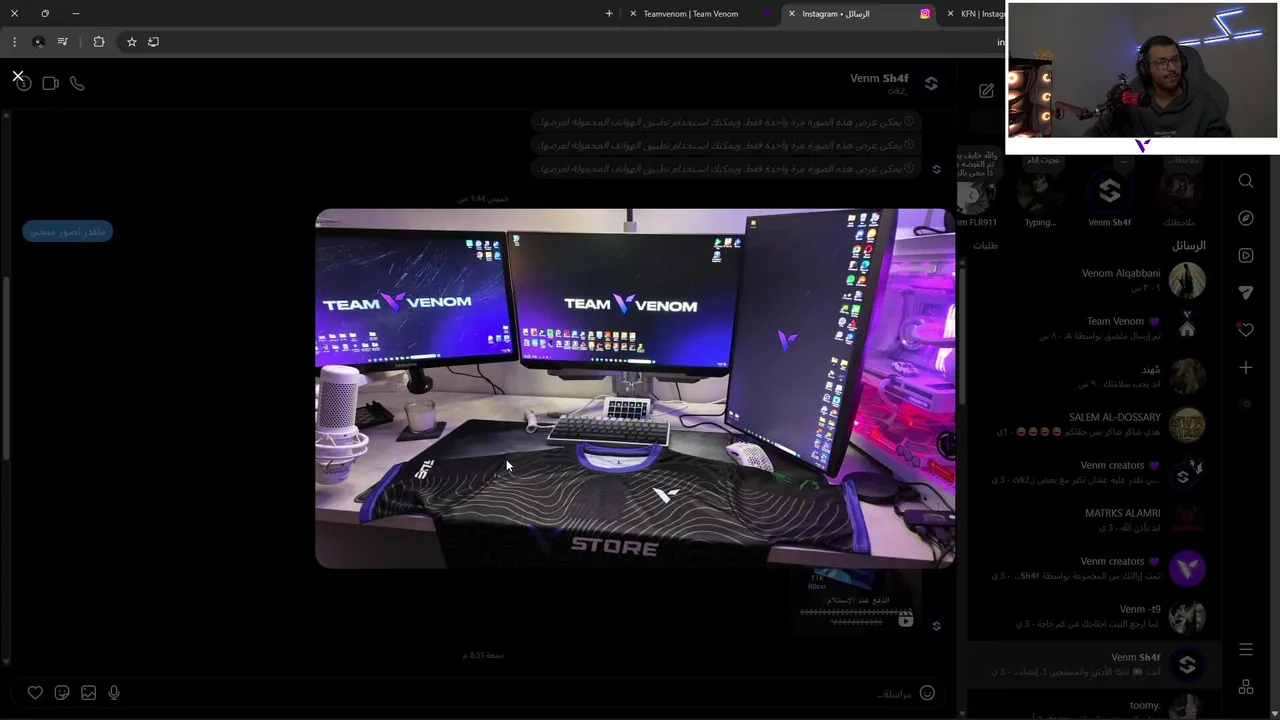Click the message text input field
The image size is (1280, 720).
click(520, 693)
